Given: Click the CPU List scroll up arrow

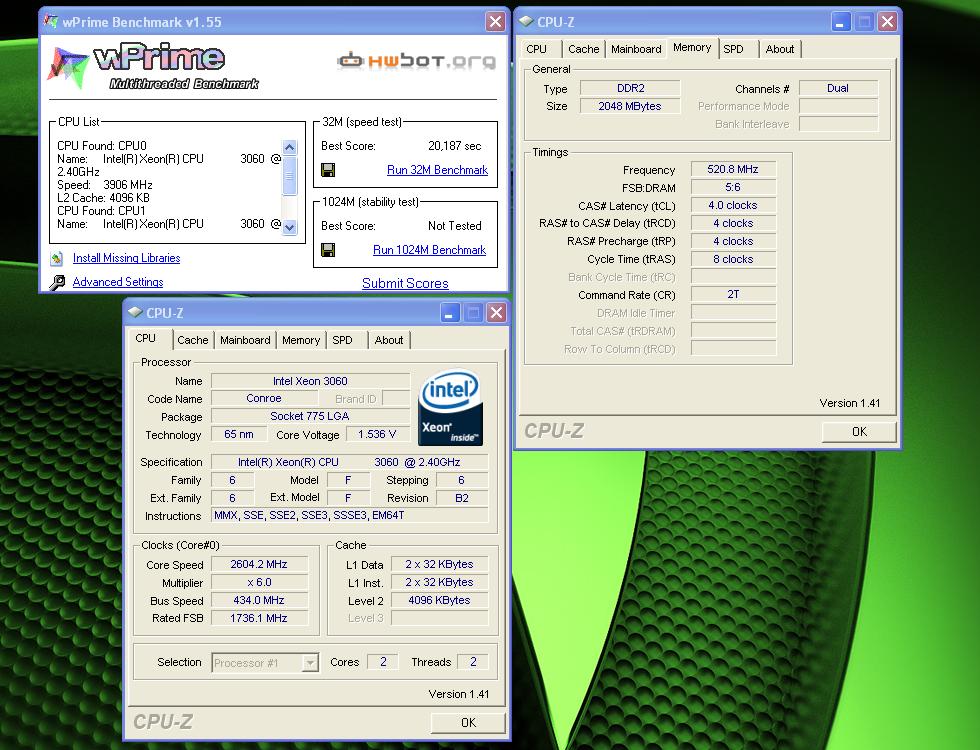Looking at the screenshot, I should pos(289,148).
